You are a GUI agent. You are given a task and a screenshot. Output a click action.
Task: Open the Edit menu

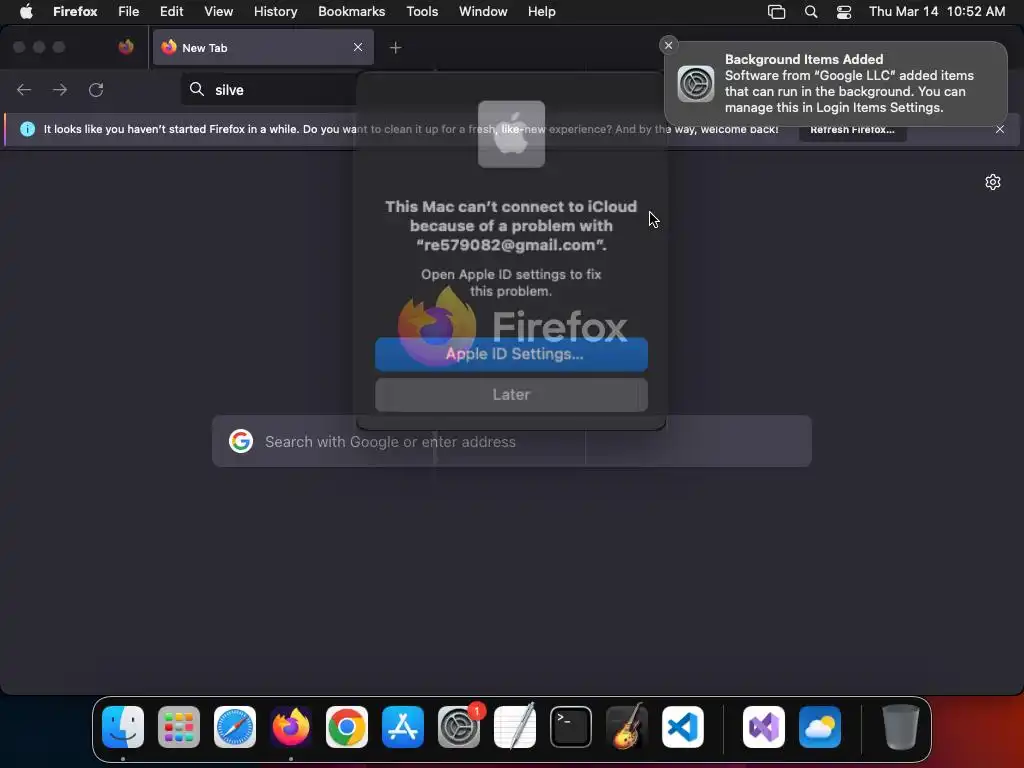click(x=172, y=12)
